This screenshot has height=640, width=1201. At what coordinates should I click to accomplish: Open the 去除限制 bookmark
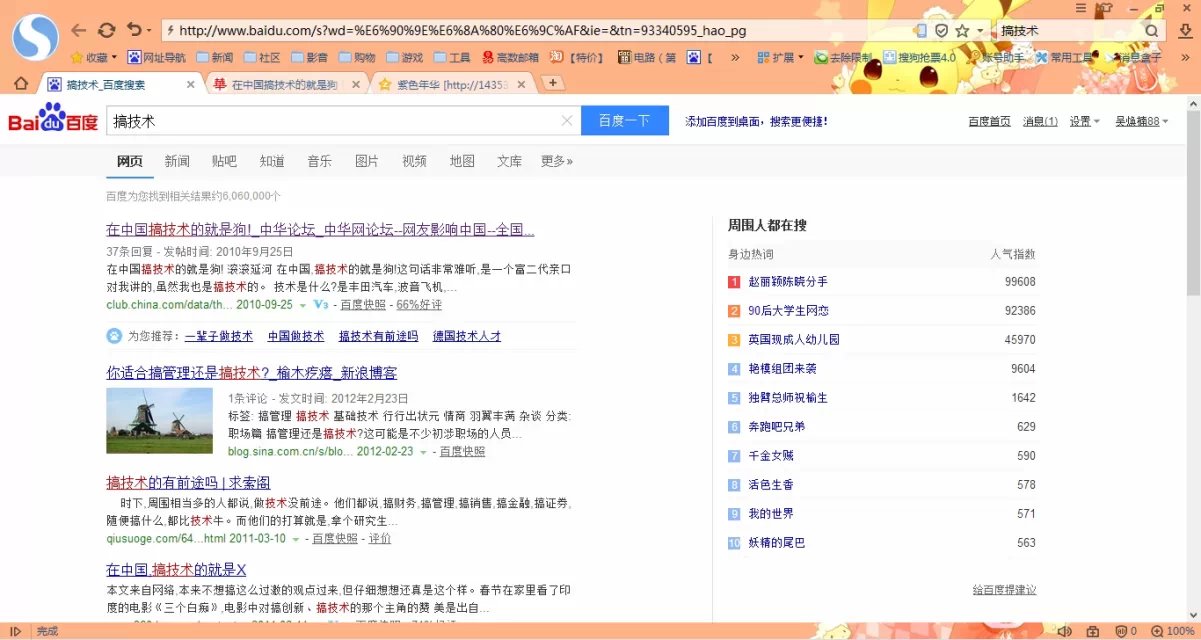(843, 58)
